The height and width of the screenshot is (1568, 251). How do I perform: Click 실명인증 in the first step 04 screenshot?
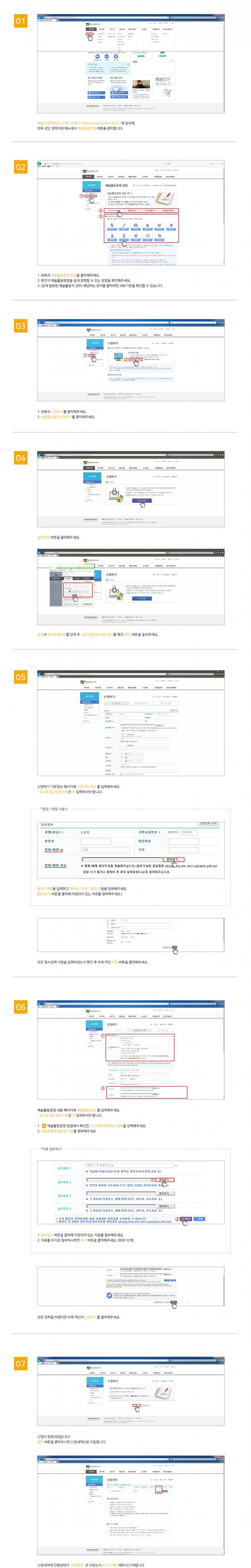(141, 500)
